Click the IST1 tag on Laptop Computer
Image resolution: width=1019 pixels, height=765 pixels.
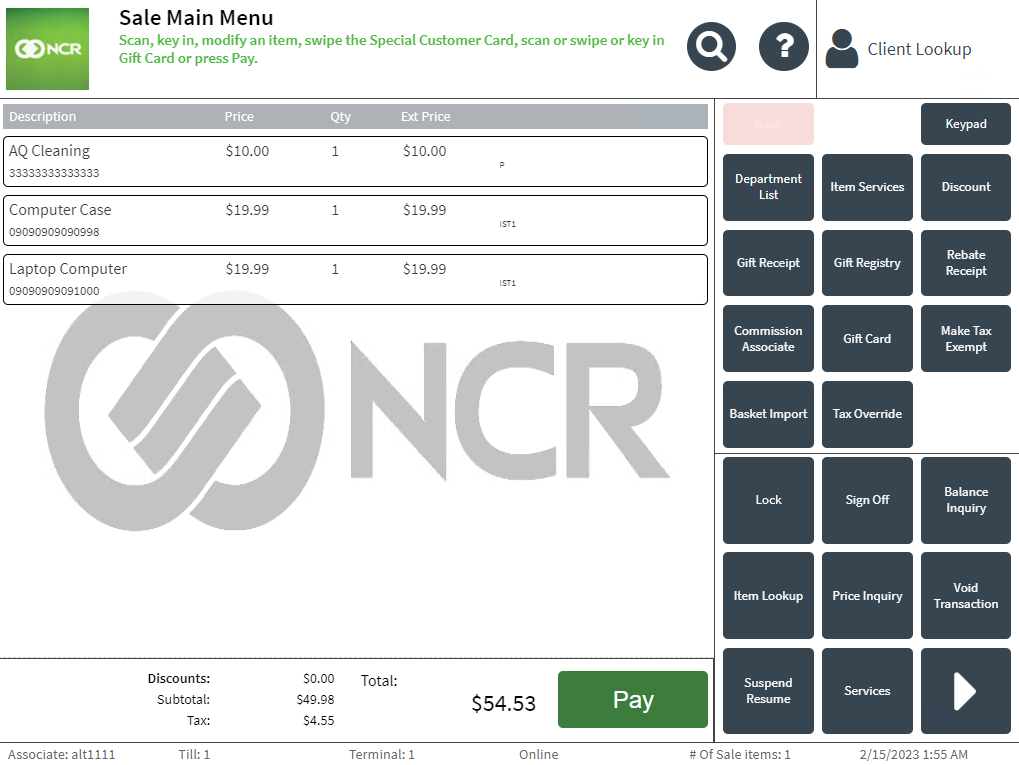[x=507, y=283]
